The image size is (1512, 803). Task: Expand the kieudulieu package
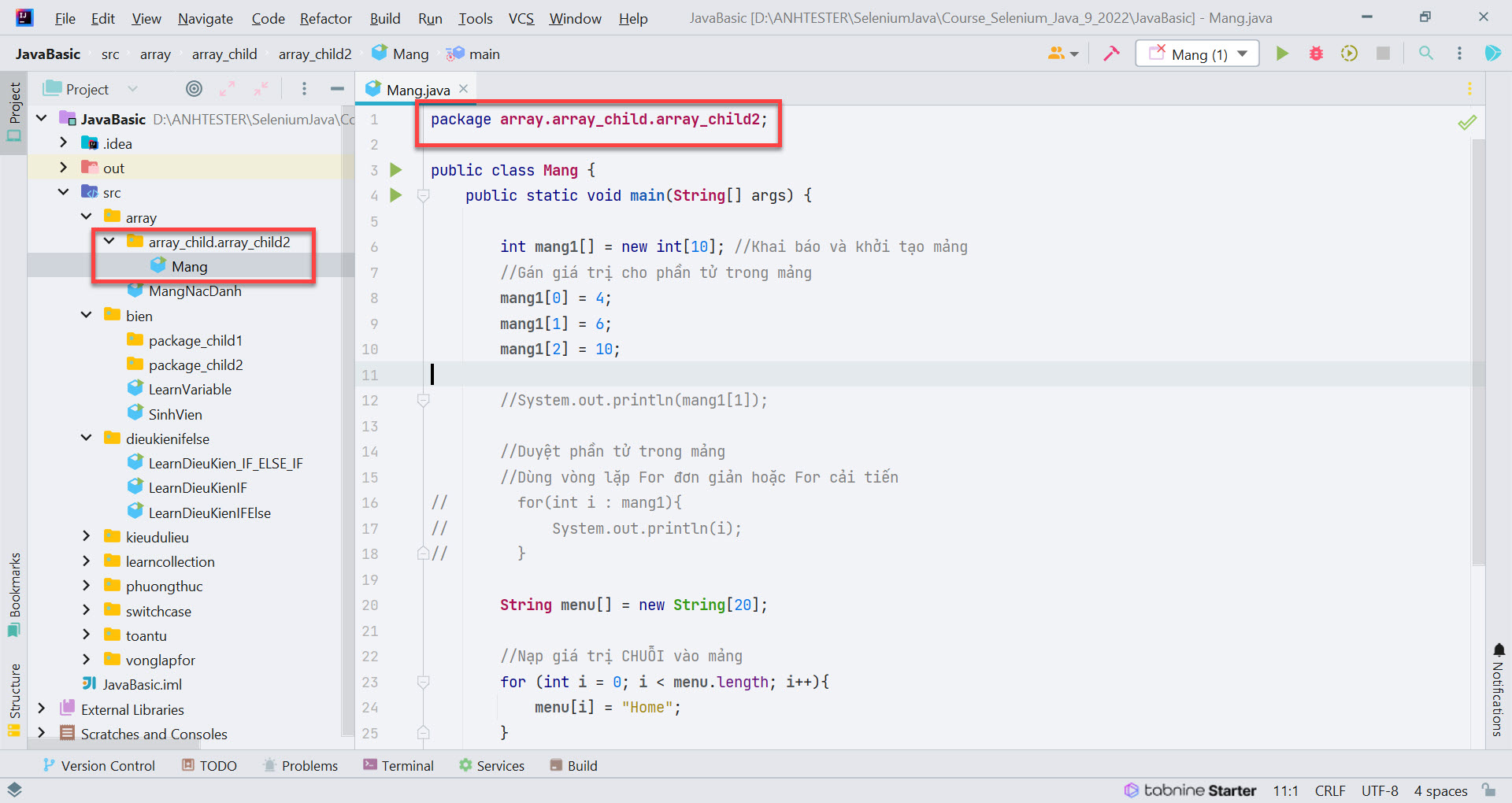coord(87,537)
